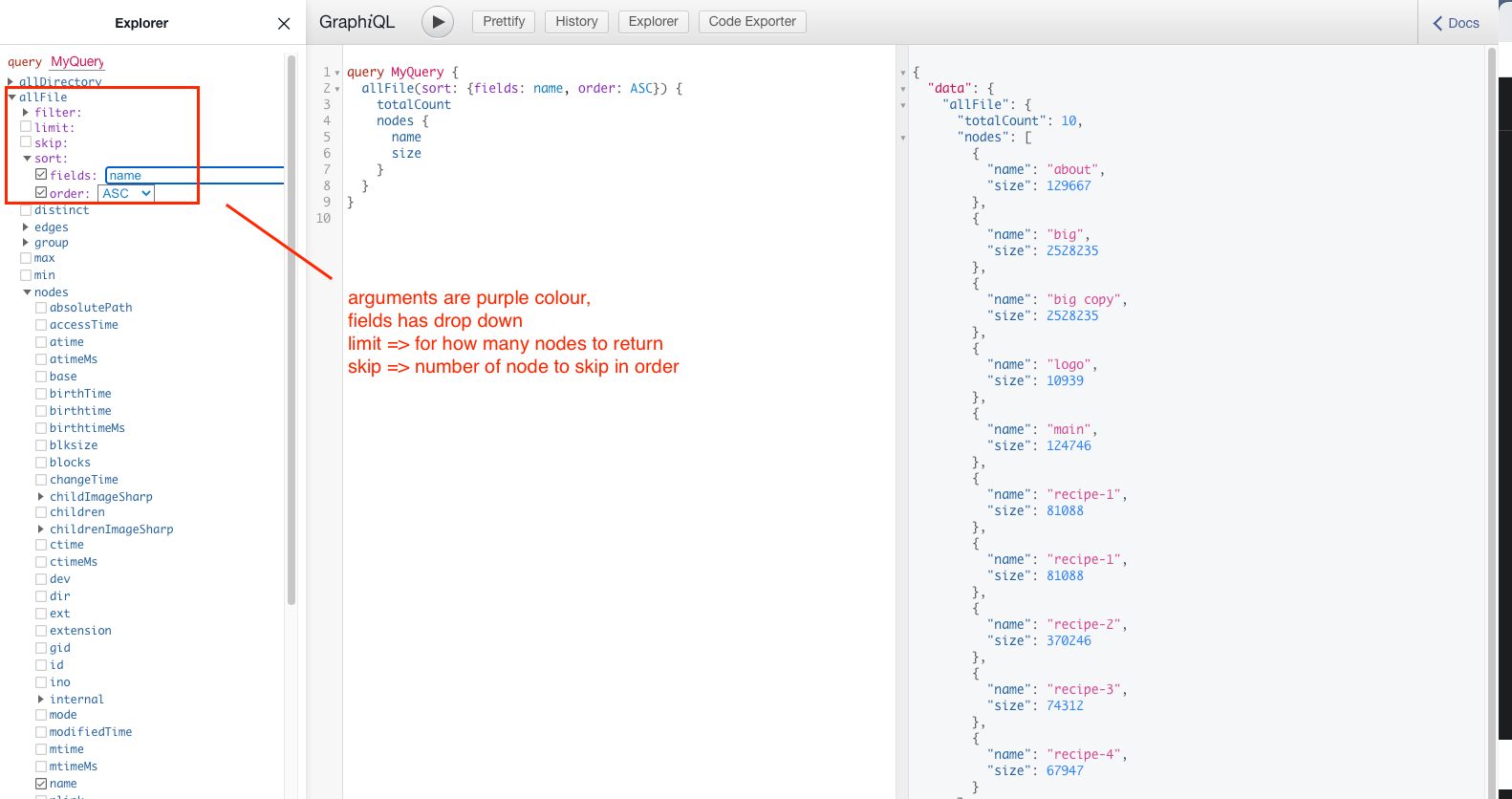Screen dimensions: 1512x799
Task: Fold the allFile block at editor line 2
Action: pos(337,89)
